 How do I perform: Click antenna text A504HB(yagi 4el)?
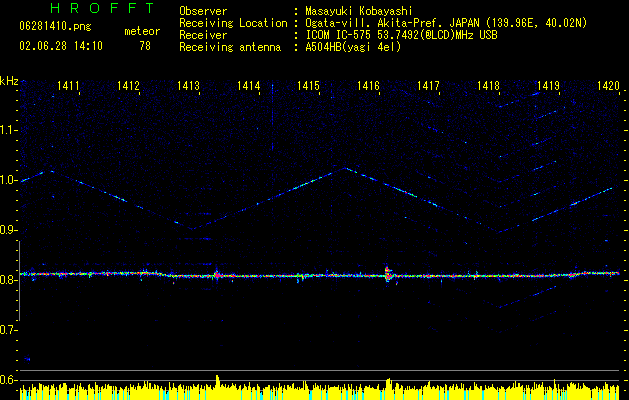point(353,47)
